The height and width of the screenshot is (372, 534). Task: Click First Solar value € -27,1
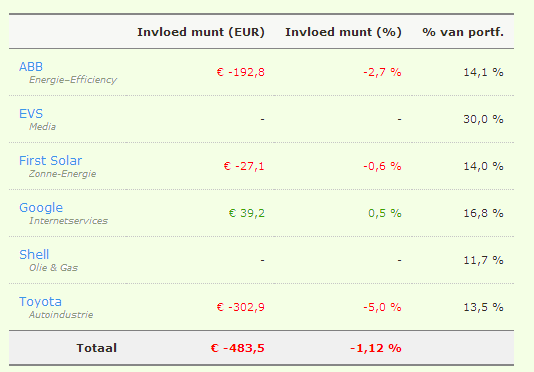pyautogui.click(x=244, y=166)
